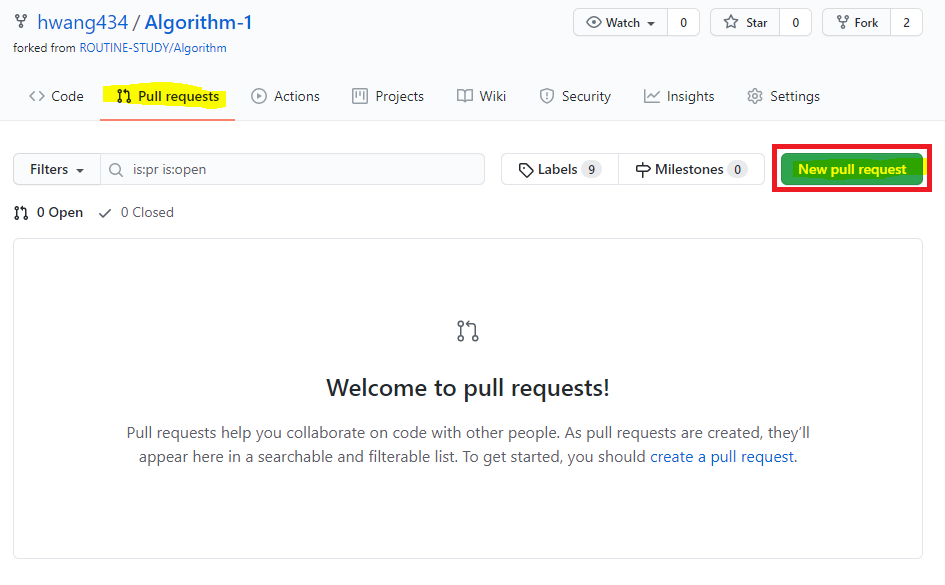The height and width of the screenshot is (585, 945).
Task: Focus the is:pr is:open search field
Action: click(292, 169)
